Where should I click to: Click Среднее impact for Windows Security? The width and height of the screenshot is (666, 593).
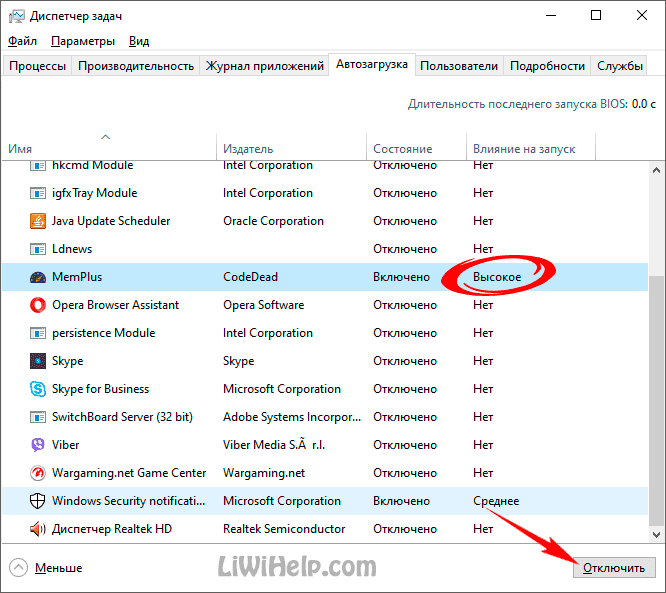coord(496,501)
